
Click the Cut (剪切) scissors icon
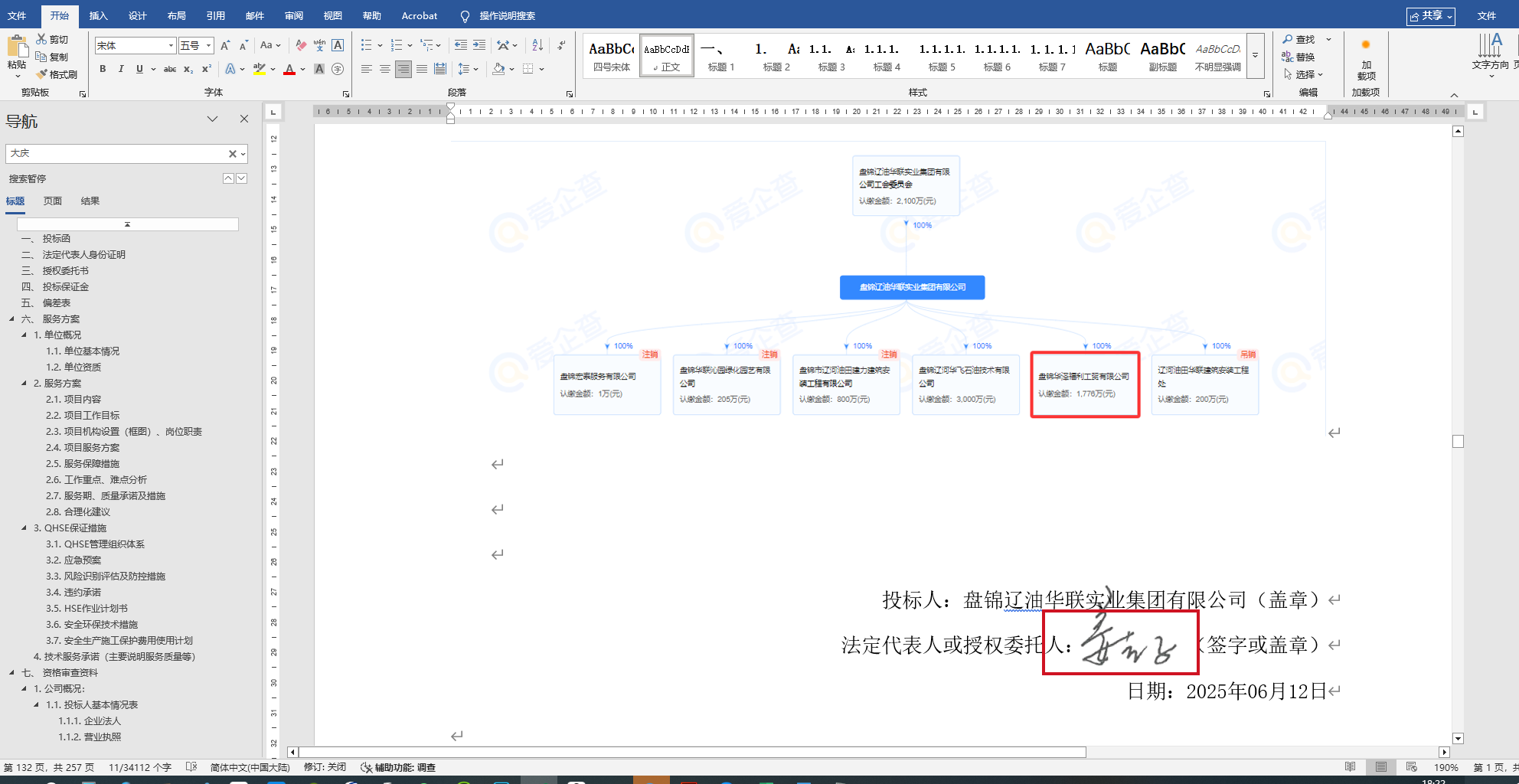point(41,39)
